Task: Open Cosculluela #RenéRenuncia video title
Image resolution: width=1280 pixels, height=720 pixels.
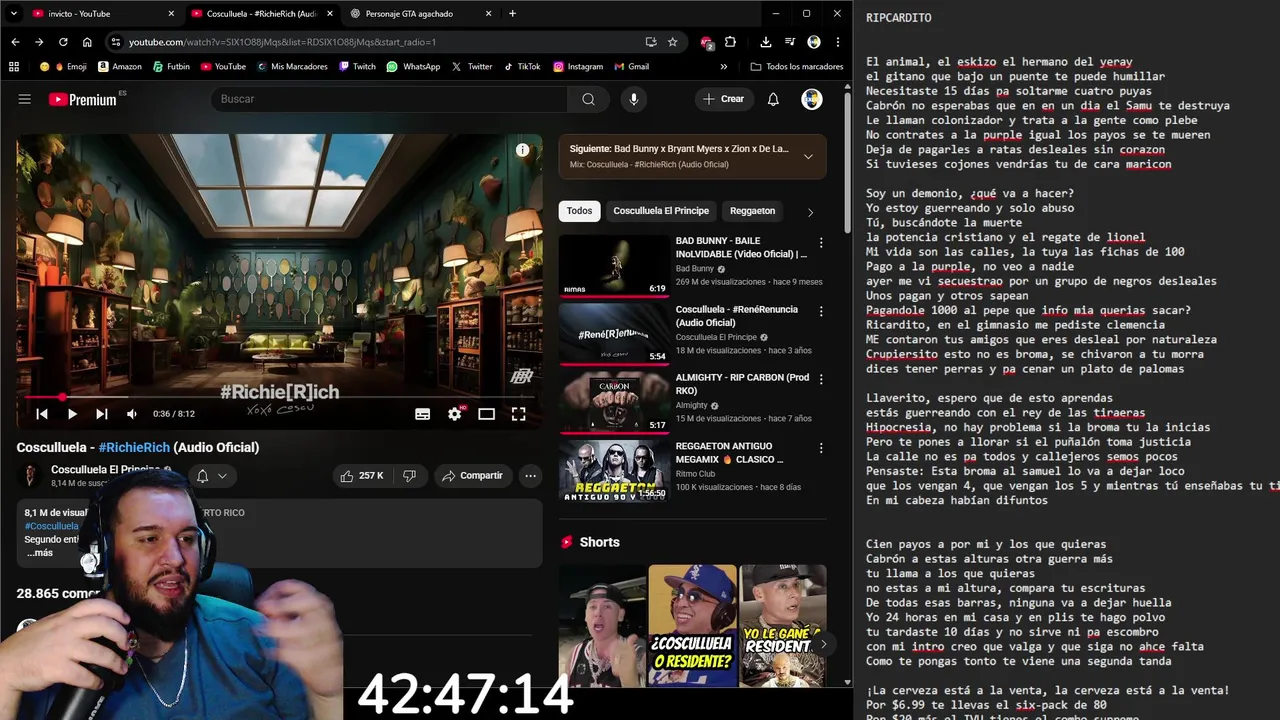Action: click(x=736, y=316)
